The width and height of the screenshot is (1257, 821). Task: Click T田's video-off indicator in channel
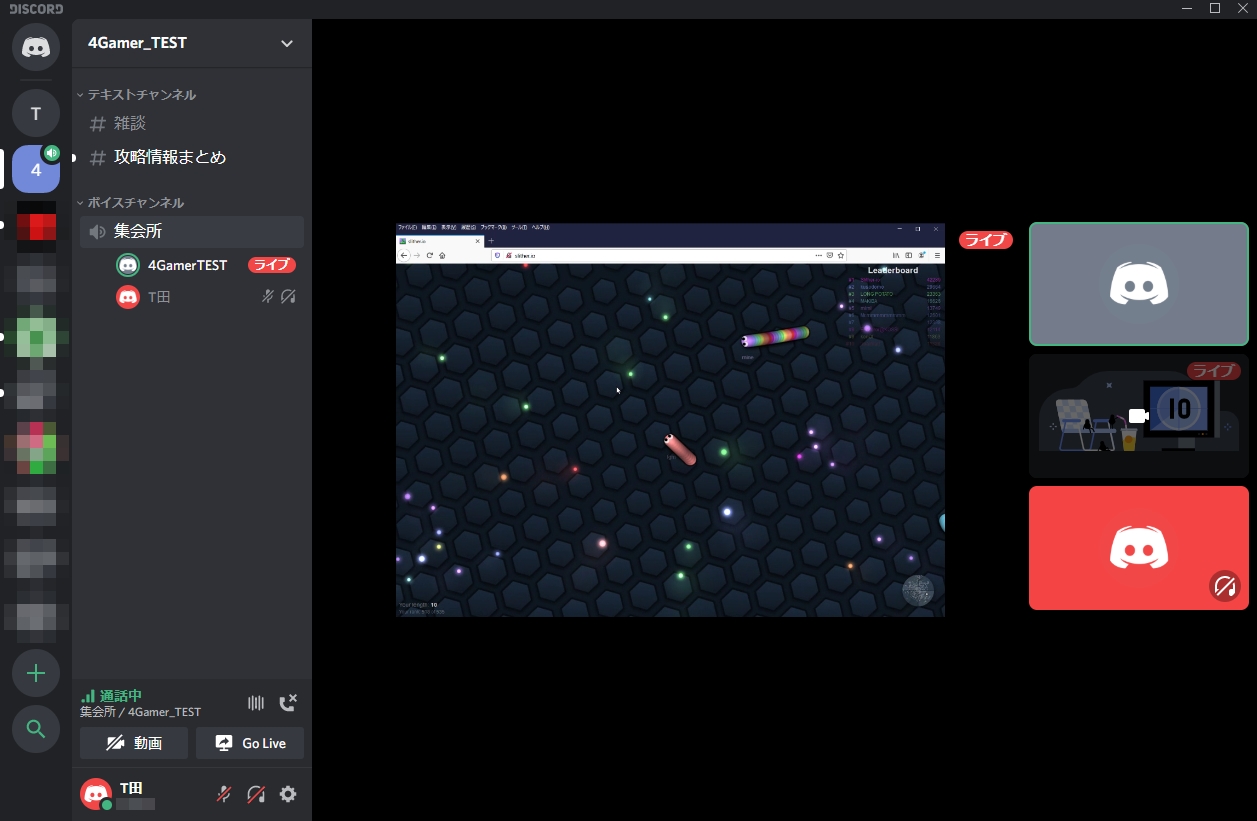[x=288, y=297]
